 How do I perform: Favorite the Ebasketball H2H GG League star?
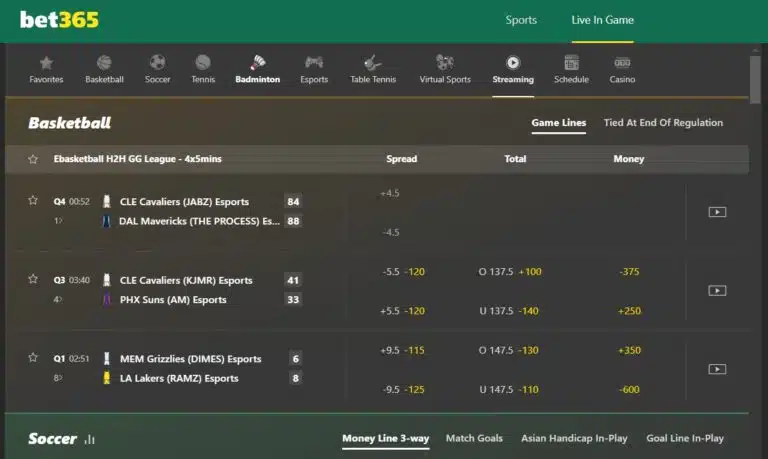click(33, 159)
